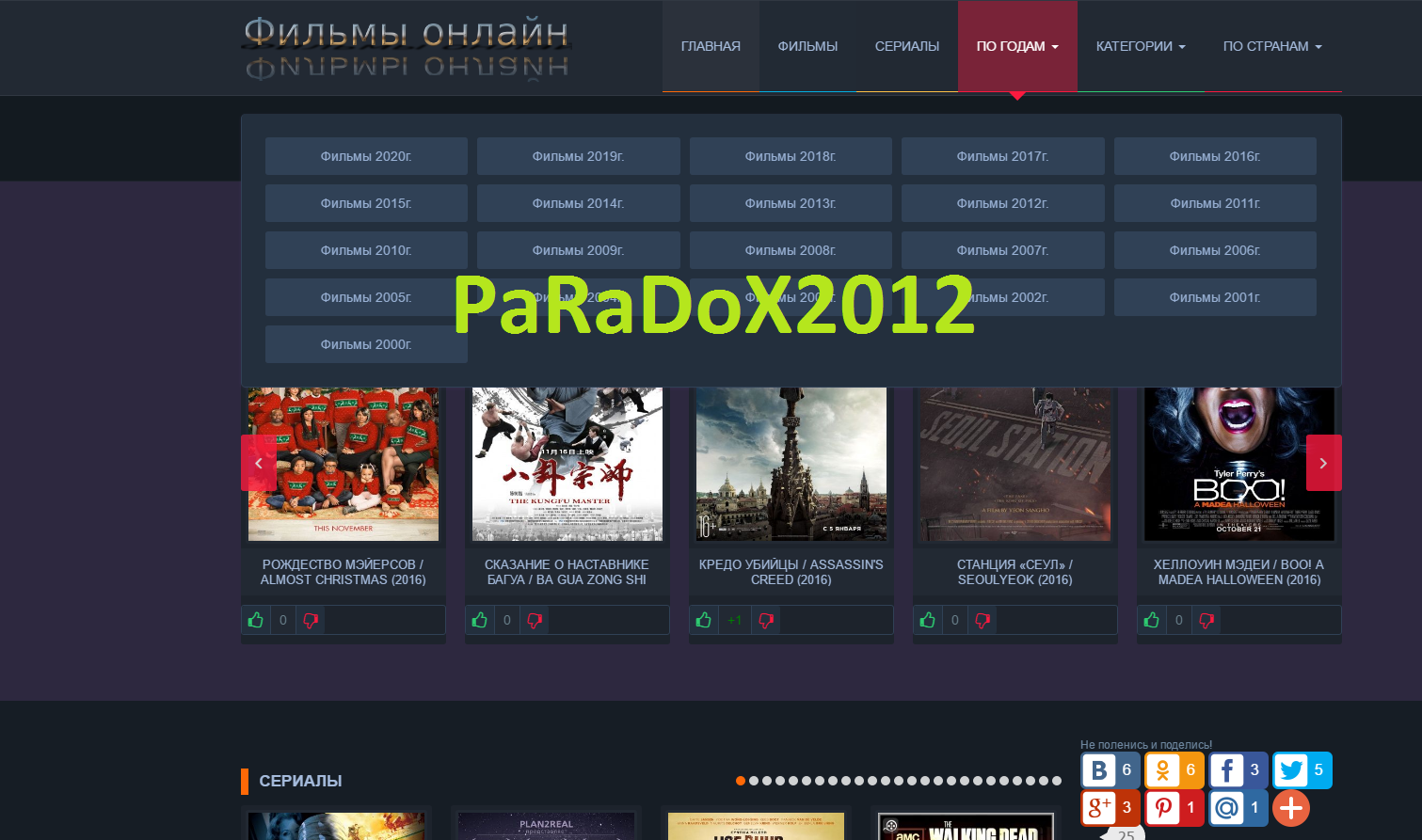Open Фильмы 2005г.
Screen dimensions: 1422x840
[x=366, y=297]
